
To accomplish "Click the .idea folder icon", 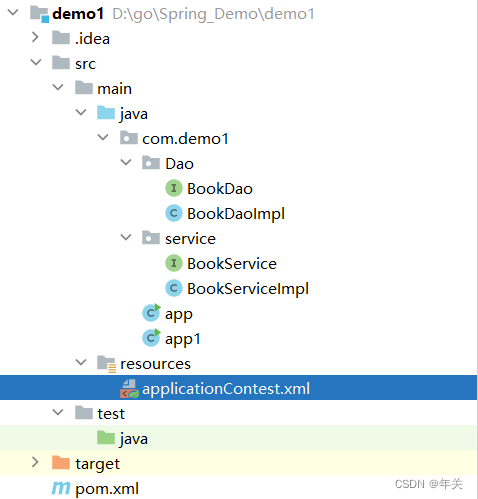I will click(61, 37).
